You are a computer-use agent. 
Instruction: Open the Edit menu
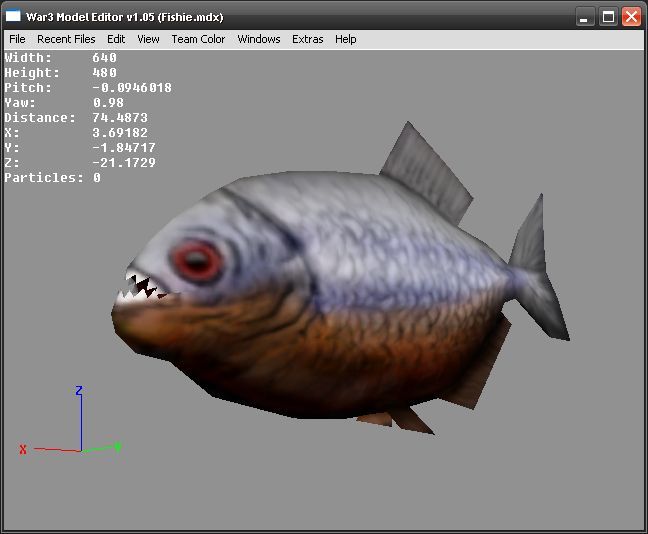point(116,39)
